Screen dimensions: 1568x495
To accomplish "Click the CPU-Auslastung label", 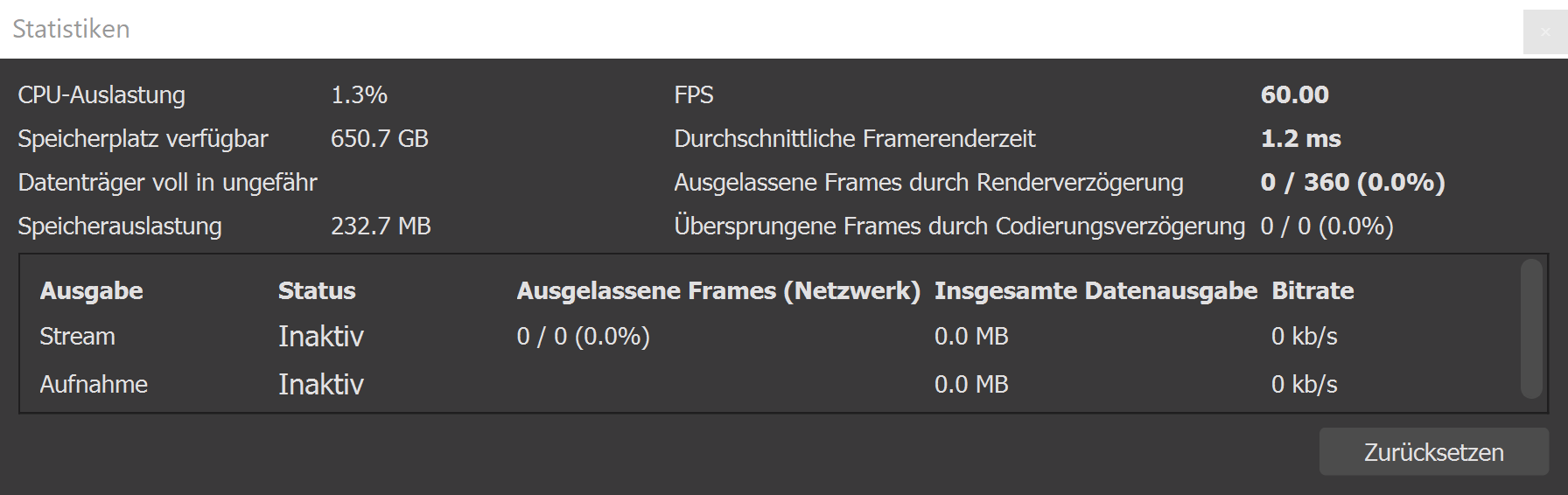I will coord(101,95).
